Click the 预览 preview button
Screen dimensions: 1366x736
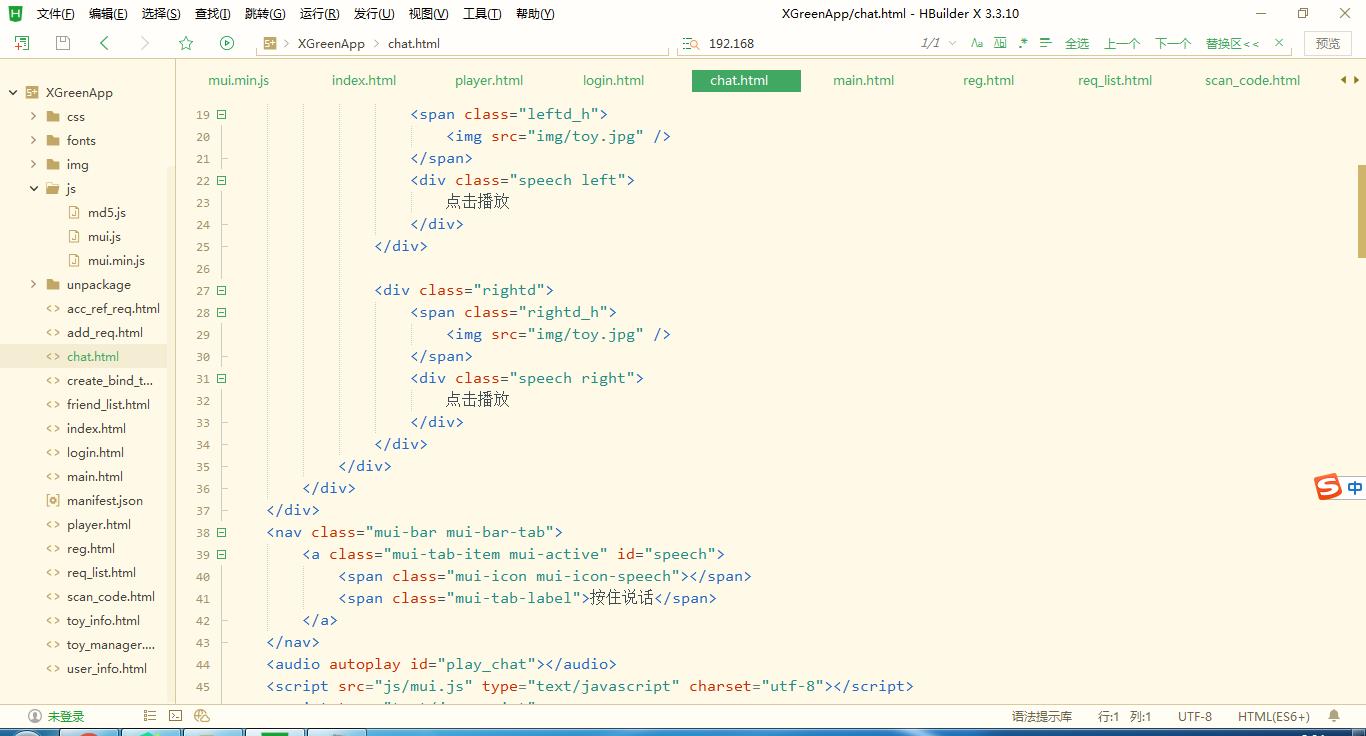[1327, 43]
